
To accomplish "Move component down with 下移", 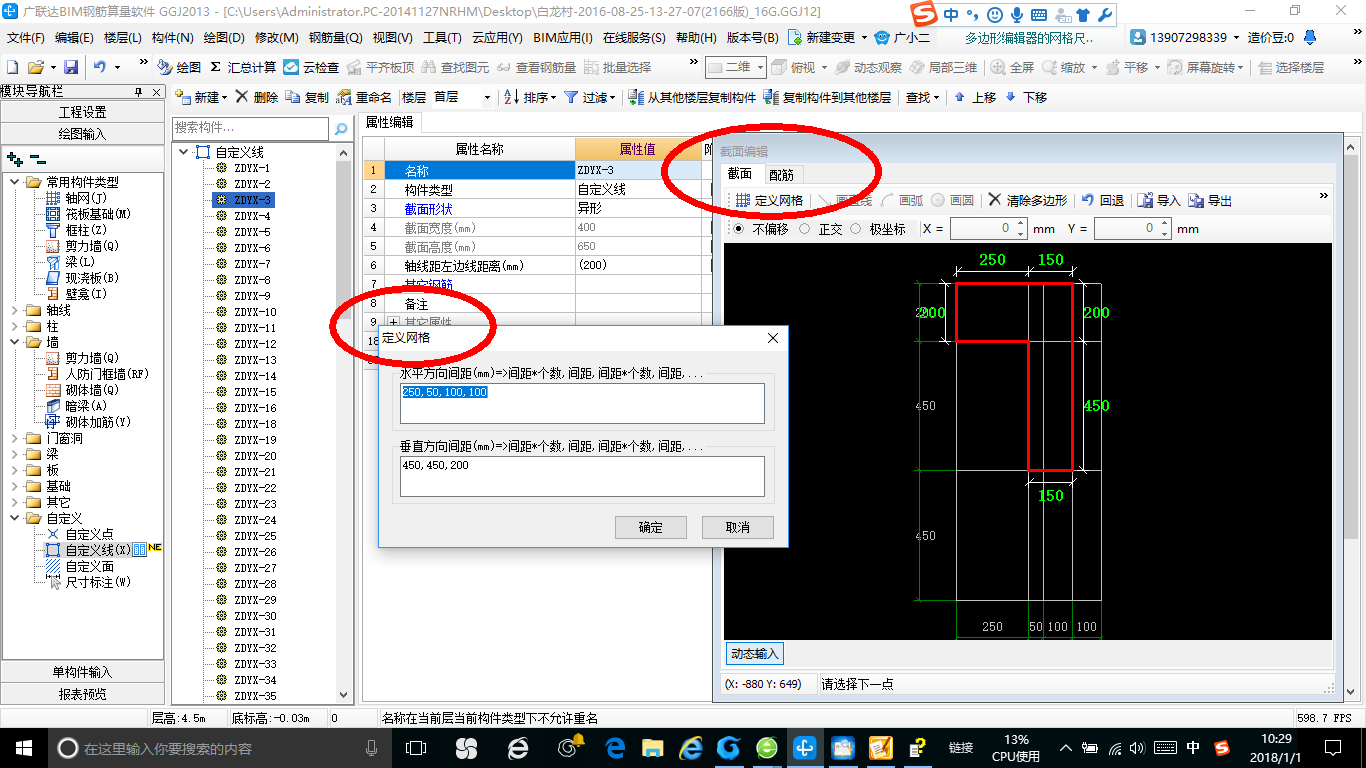I will click(x=1026, y=97).
